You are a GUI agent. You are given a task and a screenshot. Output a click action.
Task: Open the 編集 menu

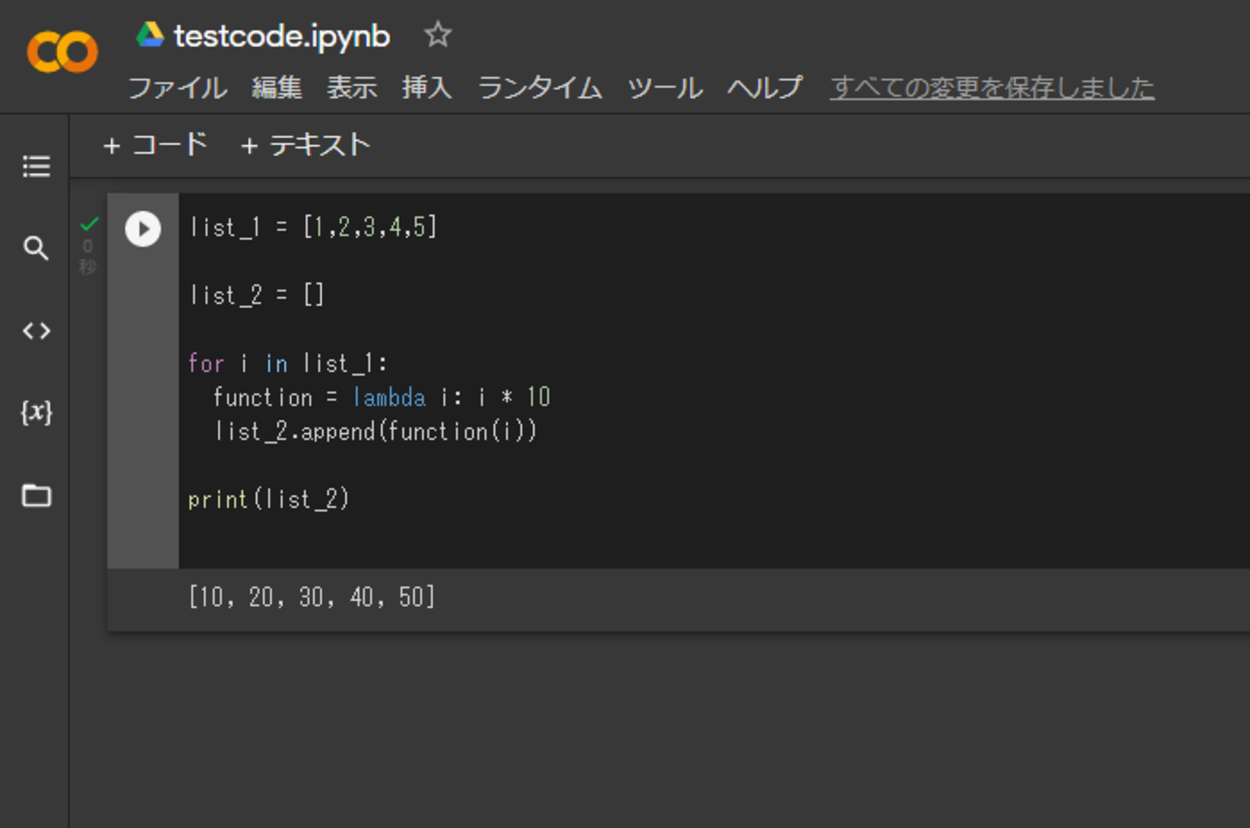pos(277,88)
